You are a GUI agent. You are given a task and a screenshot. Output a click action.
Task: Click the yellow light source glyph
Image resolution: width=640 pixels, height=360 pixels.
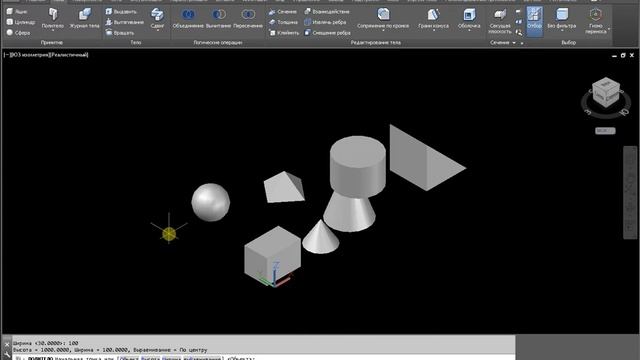pyautogui.click(x=169, y=234)
